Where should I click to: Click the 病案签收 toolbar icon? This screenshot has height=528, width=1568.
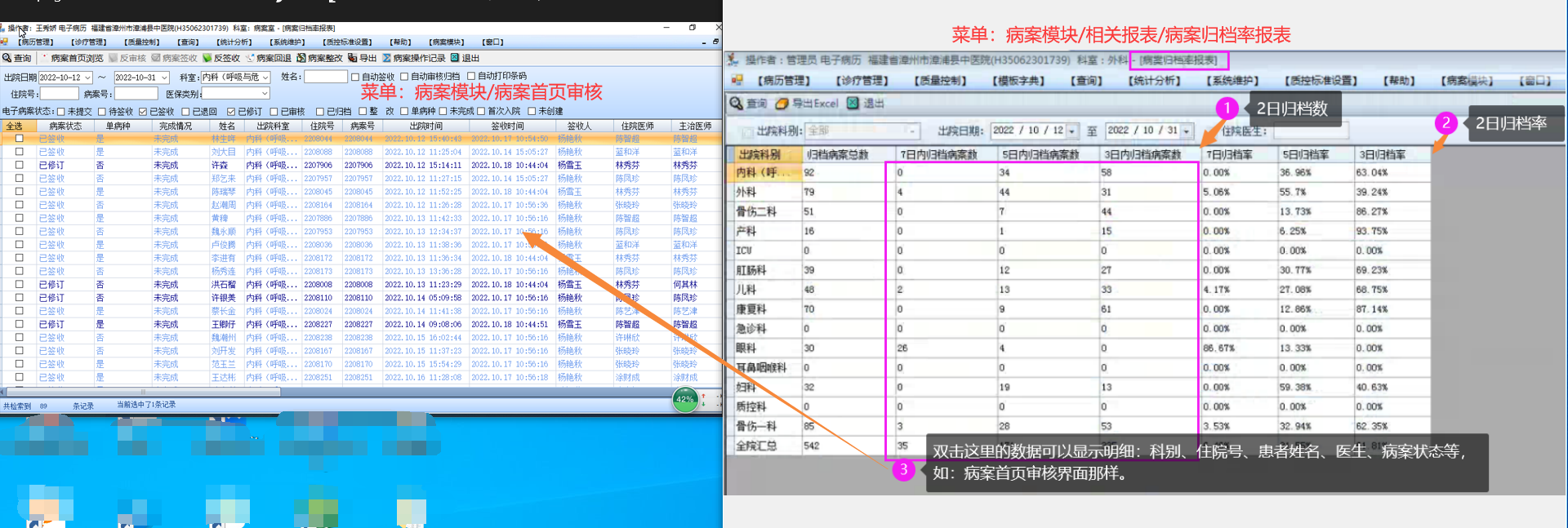click(156, 58)
